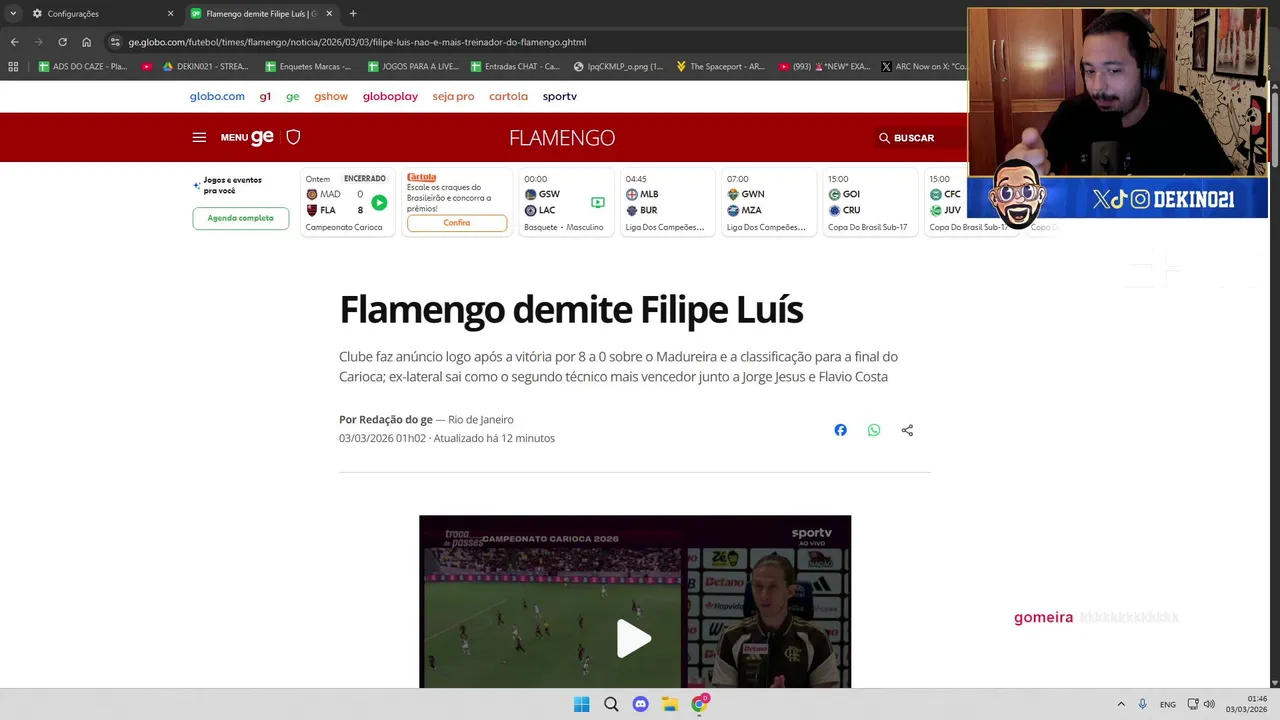Viewport: 1280px width, 720px height.
Task: Open the hamburger MENU icon
Action: [199, 138]
